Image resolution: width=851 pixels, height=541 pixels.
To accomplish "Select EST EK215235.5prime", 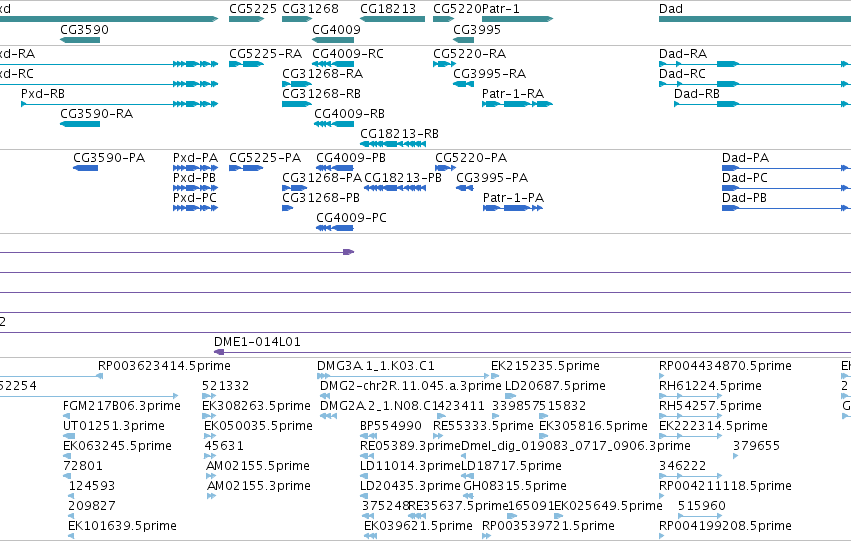I will point(494,376).
